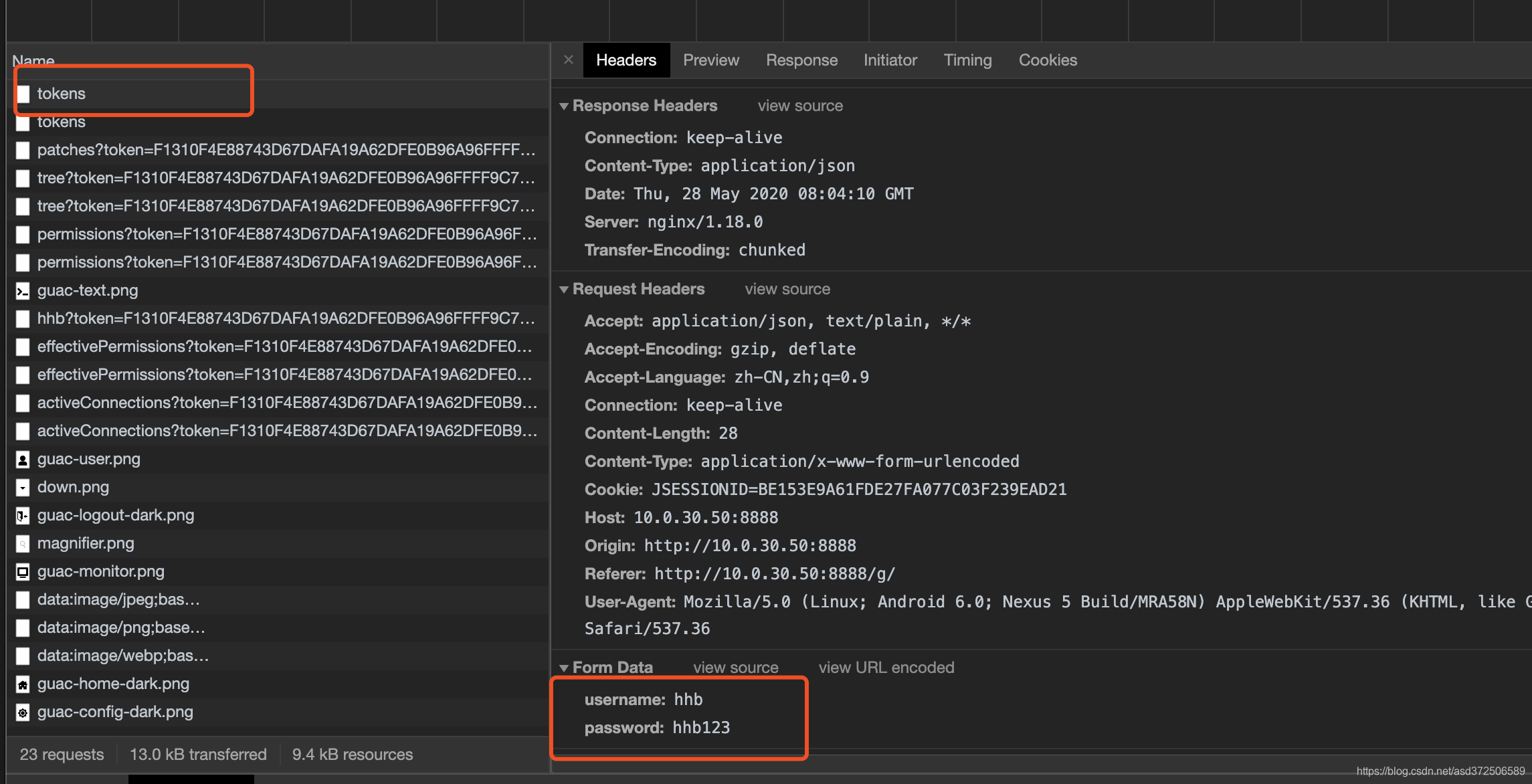This screenshot has height=784, width=1532.
Task: Click the magnifier icon beside magnifier.png
Action: tap(23, 543)
